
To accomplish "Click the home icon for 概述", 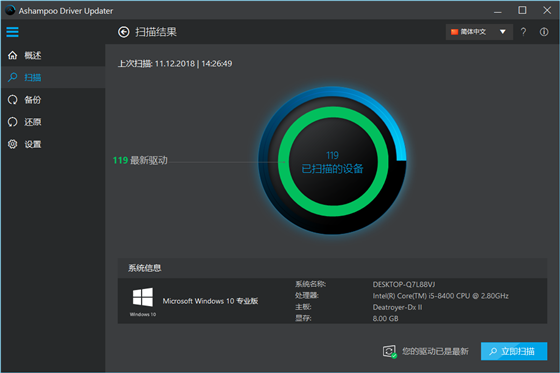I will click(x=12, y=55).
